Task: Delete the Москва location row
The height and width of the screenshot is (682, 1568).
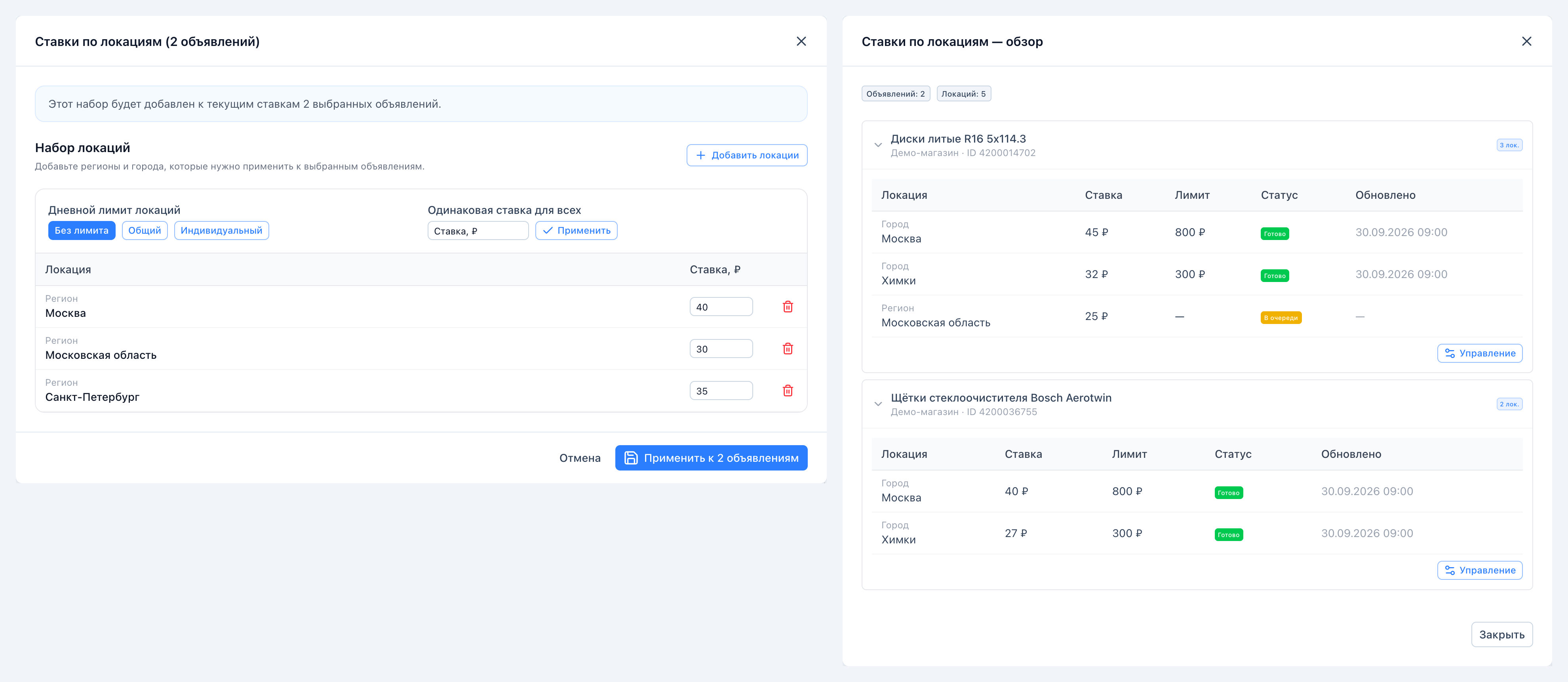Action: [x=788, y=307]
